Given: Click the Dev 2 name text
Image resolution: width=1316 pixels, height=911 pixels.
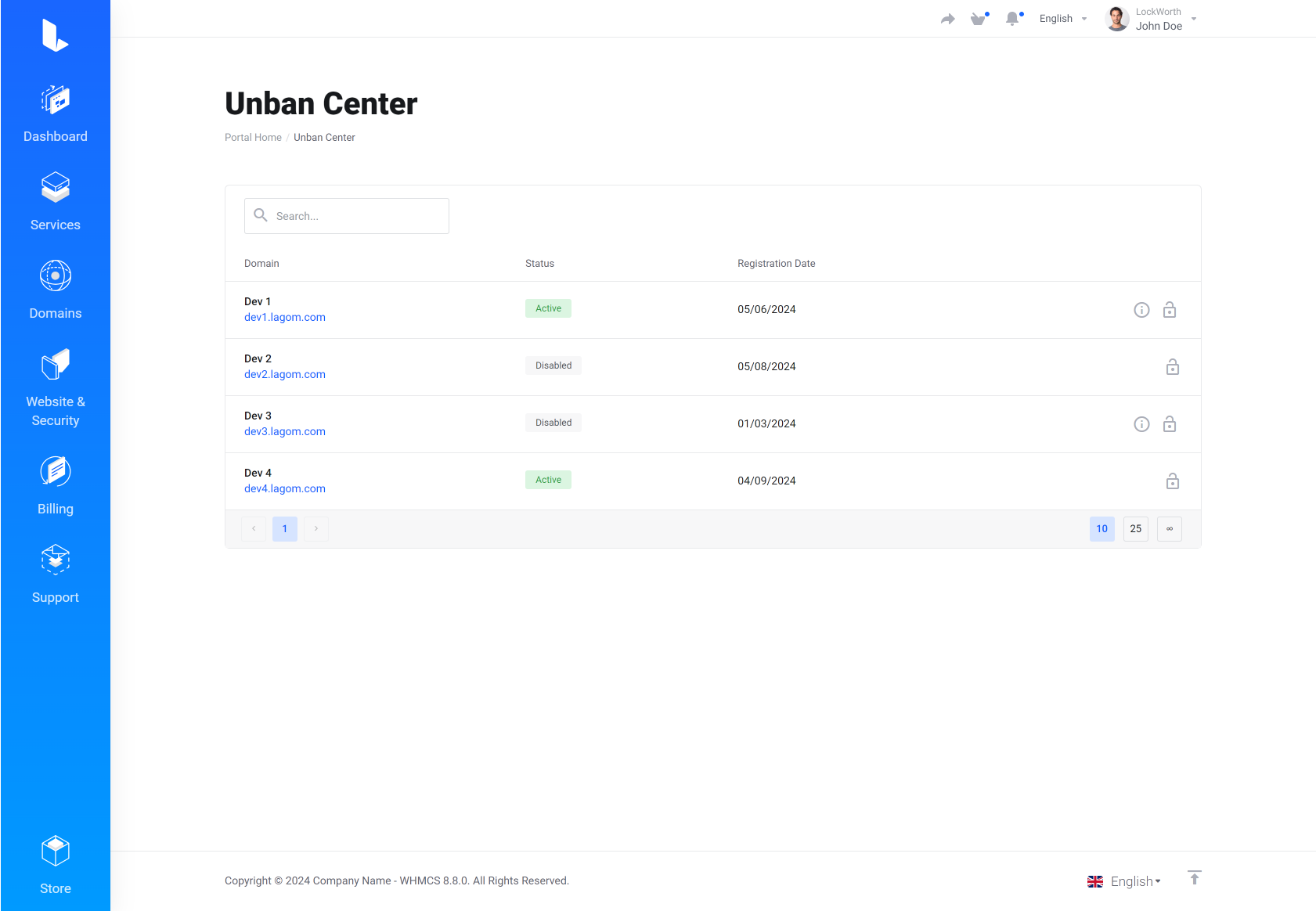Looking at the screenshot, I should point(258,358).
